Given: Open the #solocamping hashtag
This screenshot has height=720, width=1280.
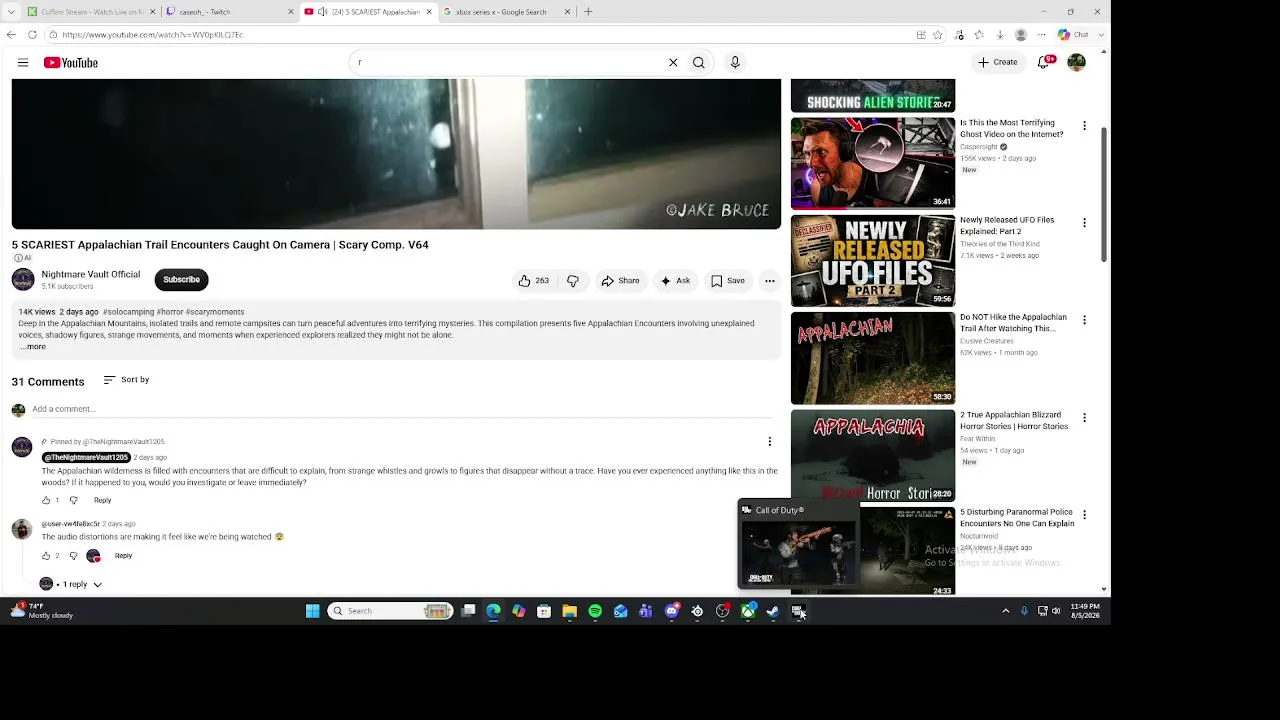Looking at the screenshot, I should pos(130,312).
